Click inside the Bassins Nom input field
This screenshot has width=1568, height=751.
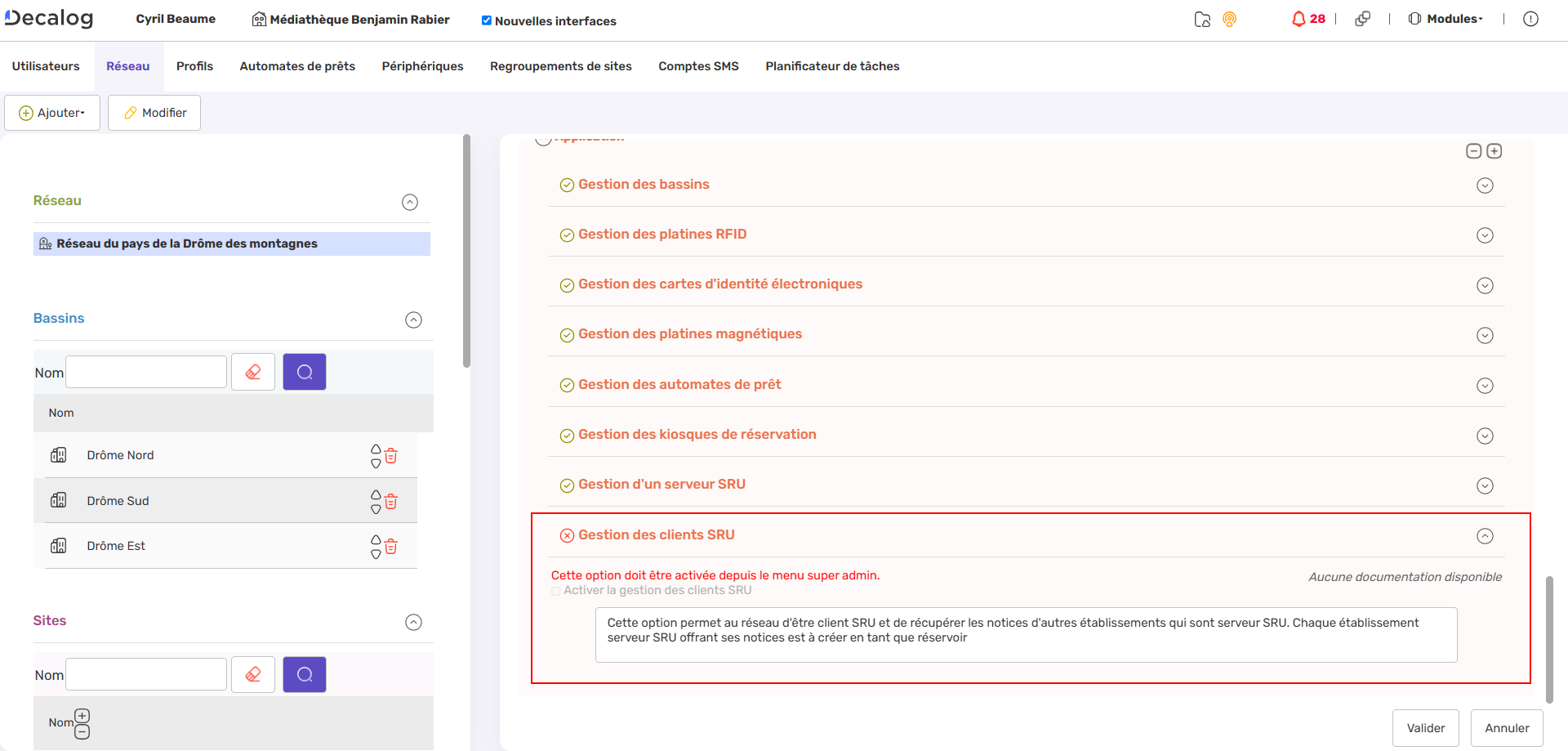[145, 371]
